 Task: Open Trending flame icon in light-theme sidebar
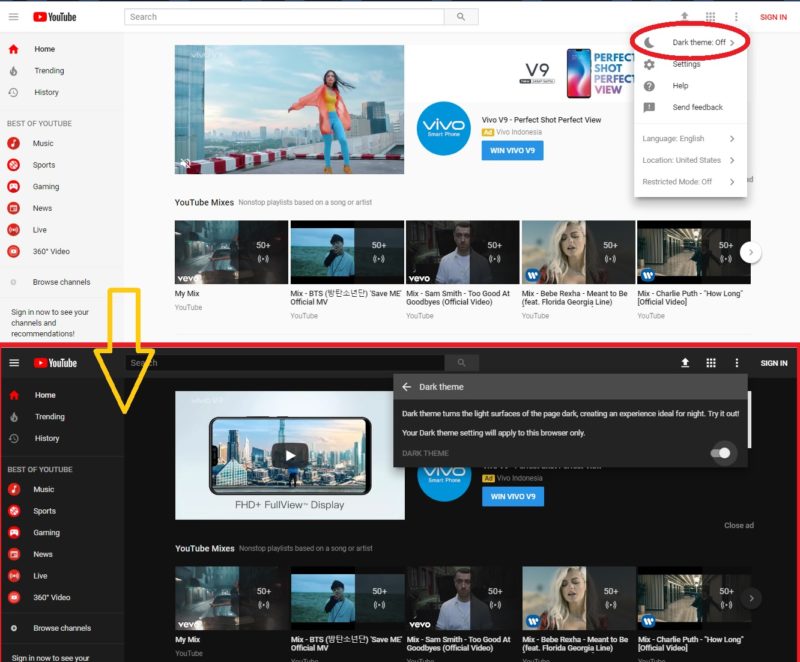click(14, 71)
